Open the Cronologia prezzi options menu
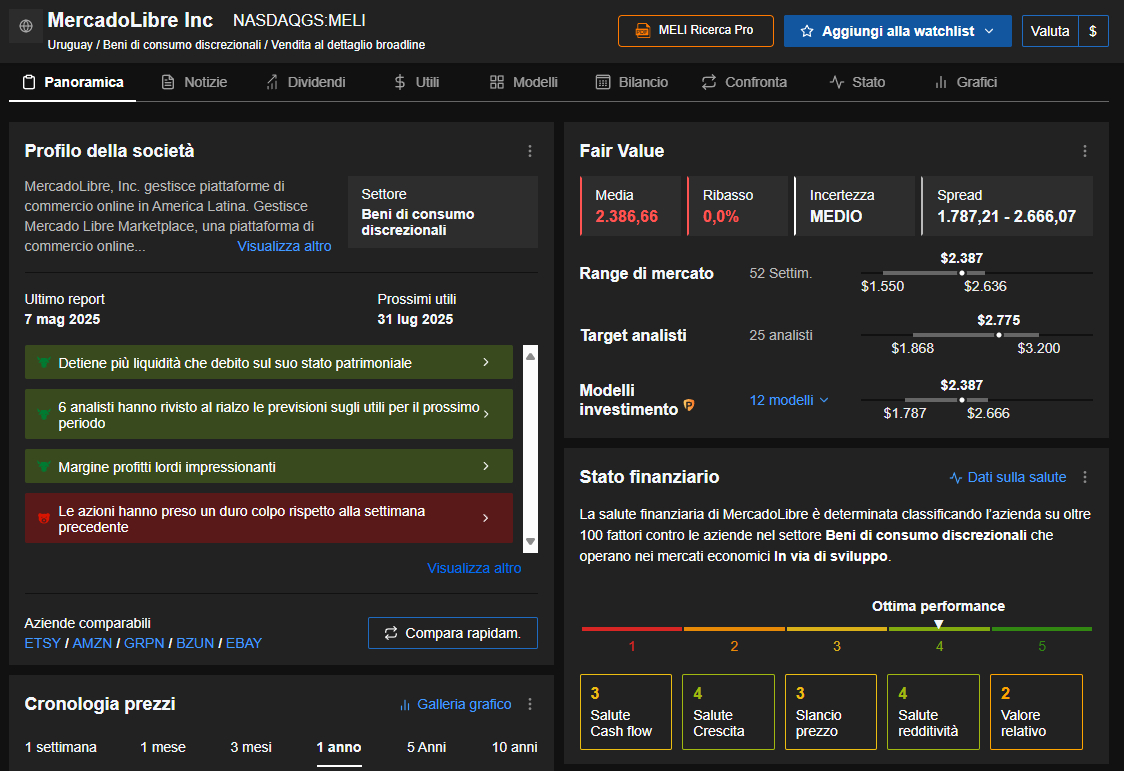Image resolution: width=1124 pixels, height=771 pixels. point(530,704)
